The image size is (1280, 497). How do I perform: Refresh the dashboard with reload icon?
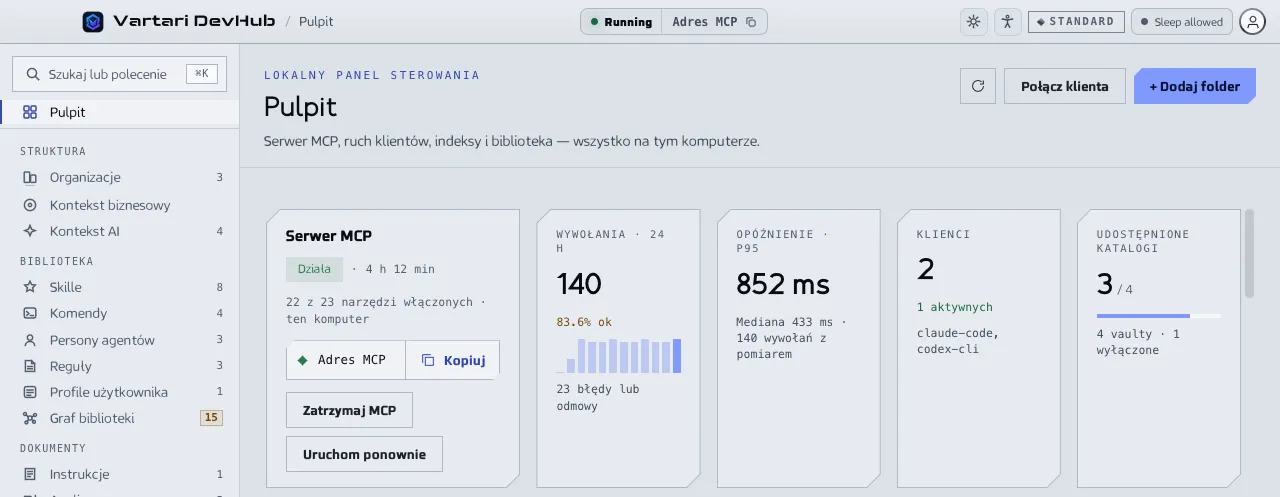tap(978, 86)
